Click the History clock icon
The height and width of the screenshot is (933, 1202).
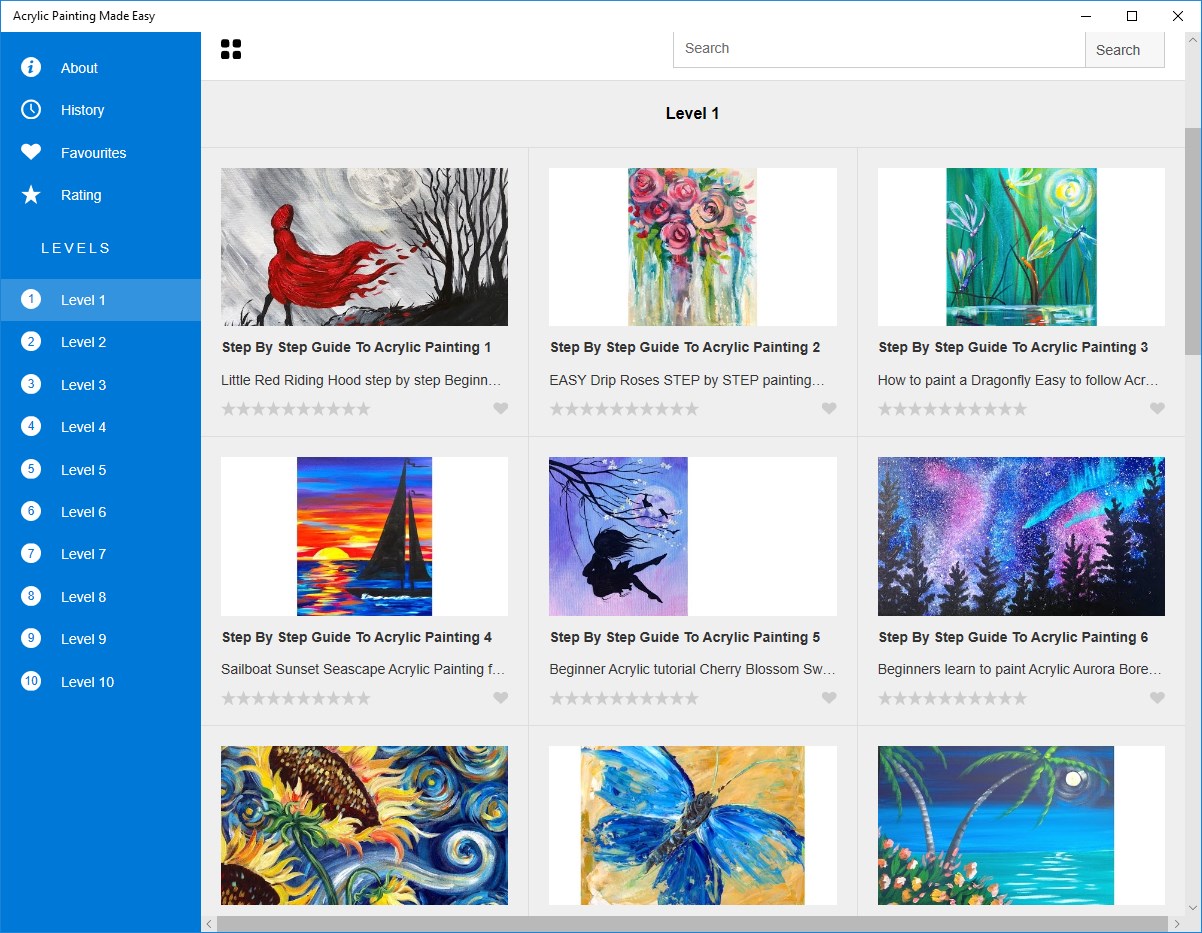coord(31,110)
